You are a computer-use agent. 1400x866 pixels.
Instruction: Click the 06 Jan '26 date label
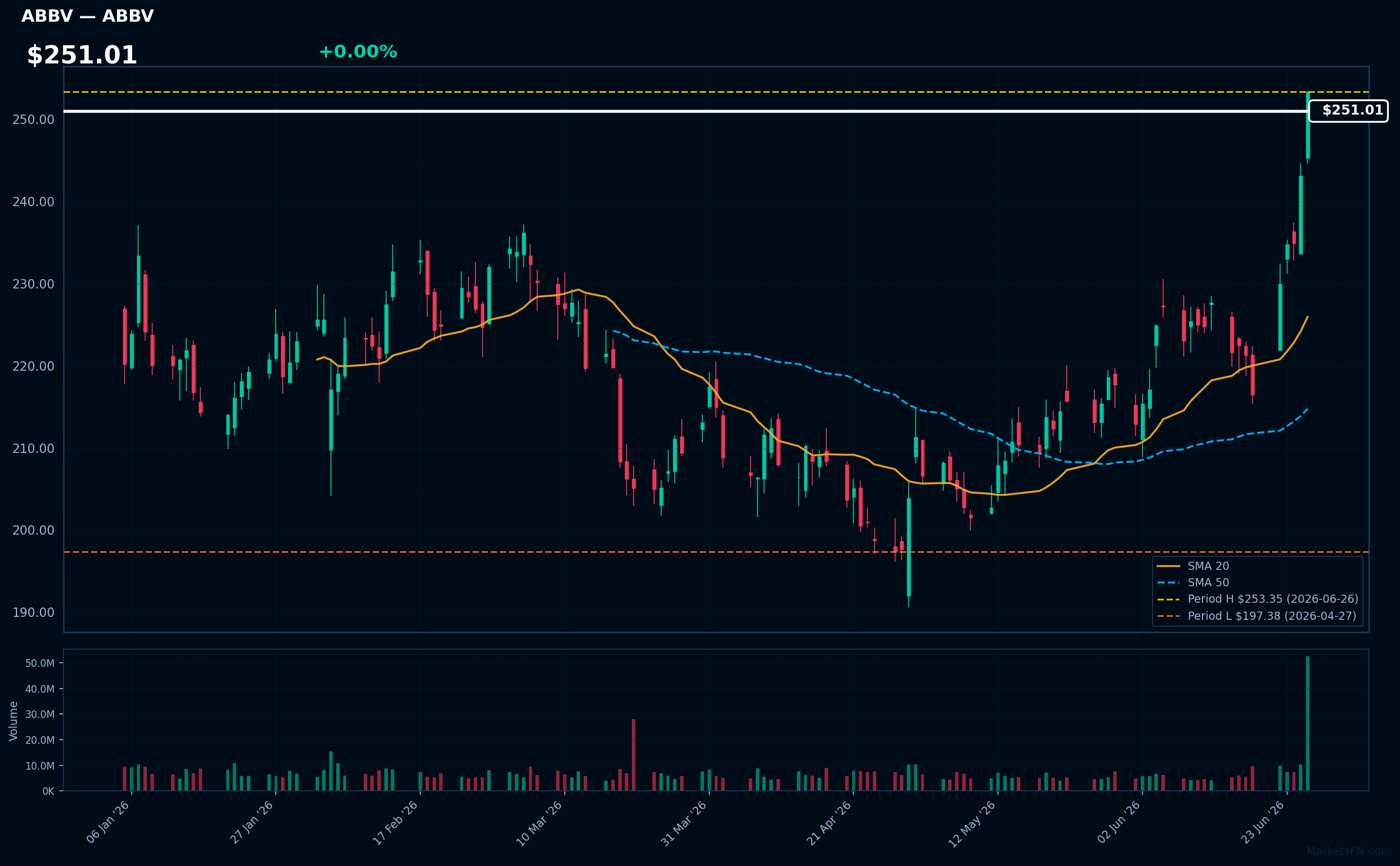click(x=108, y=823)
